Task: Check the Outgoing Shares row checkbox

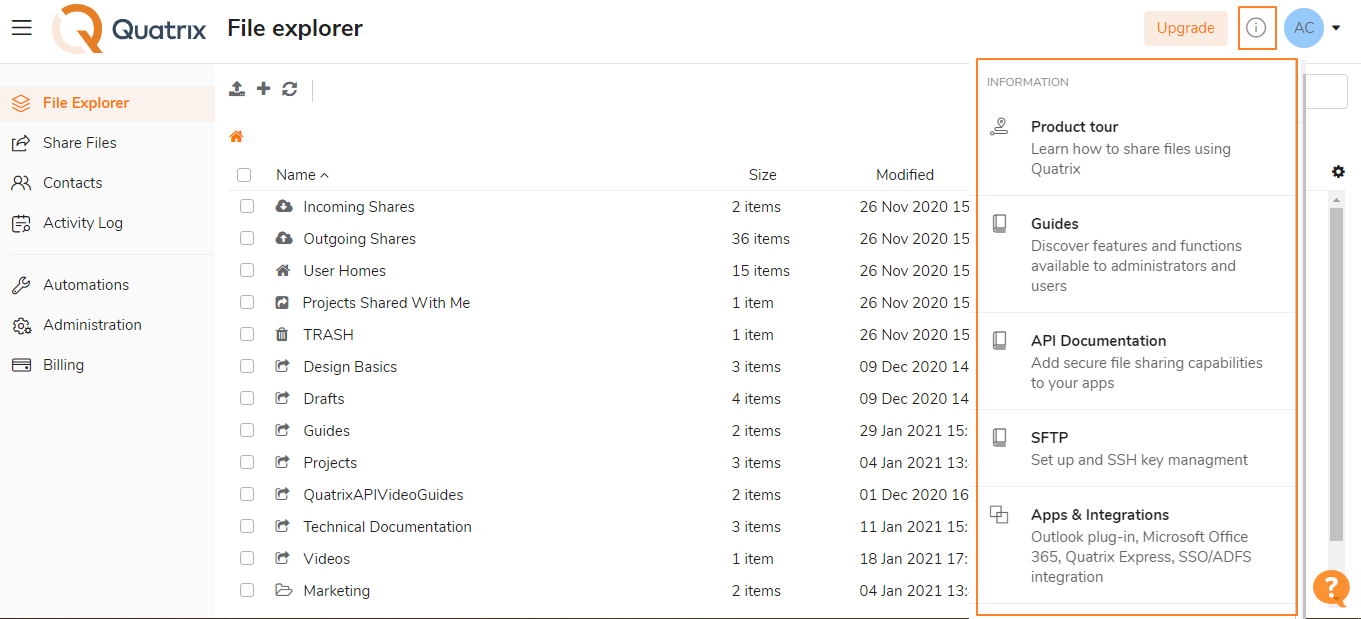Action: point(247,239)
